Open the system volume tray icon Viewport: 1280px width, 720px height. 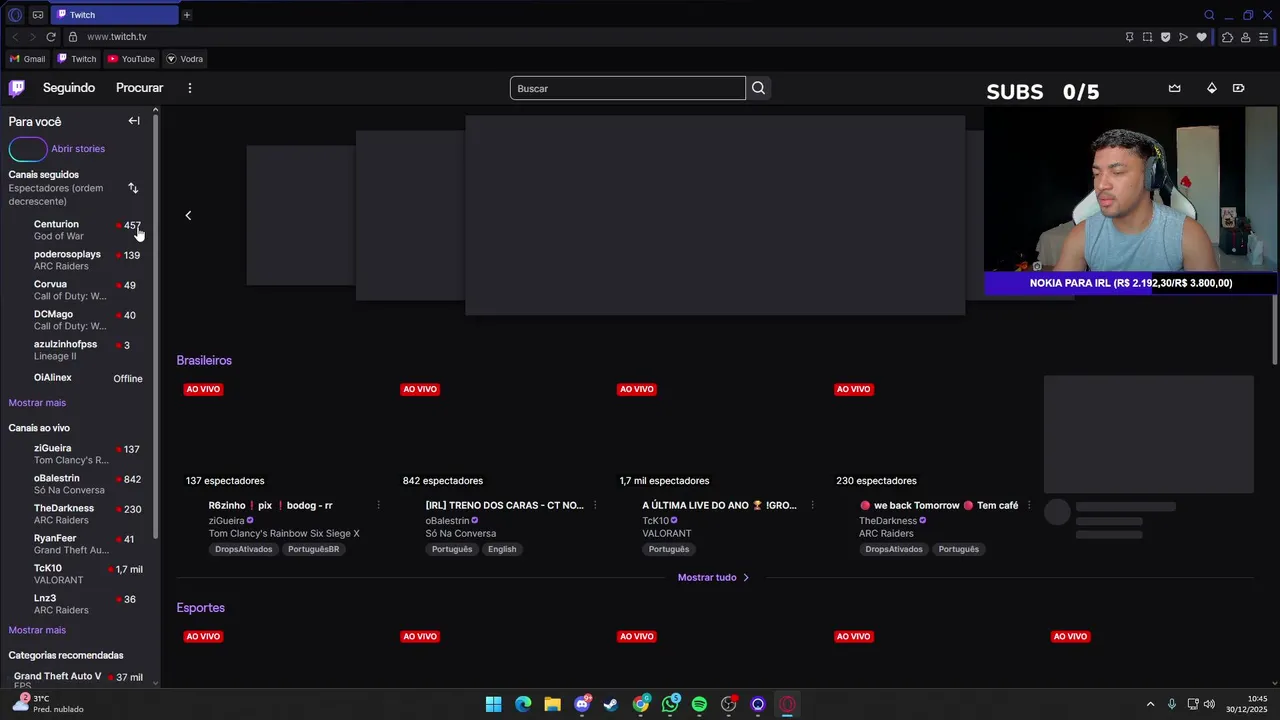pos(1209,704)
